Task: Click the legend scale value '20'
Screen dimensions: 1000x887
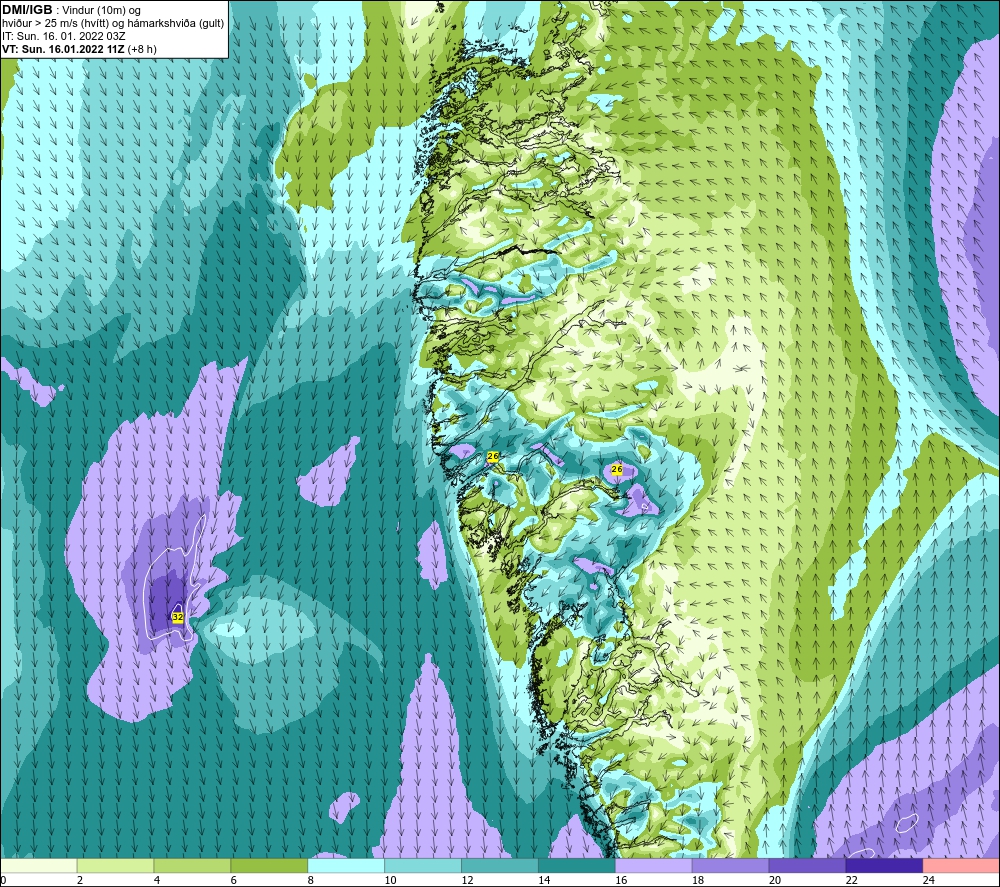Action: point(775,880)
